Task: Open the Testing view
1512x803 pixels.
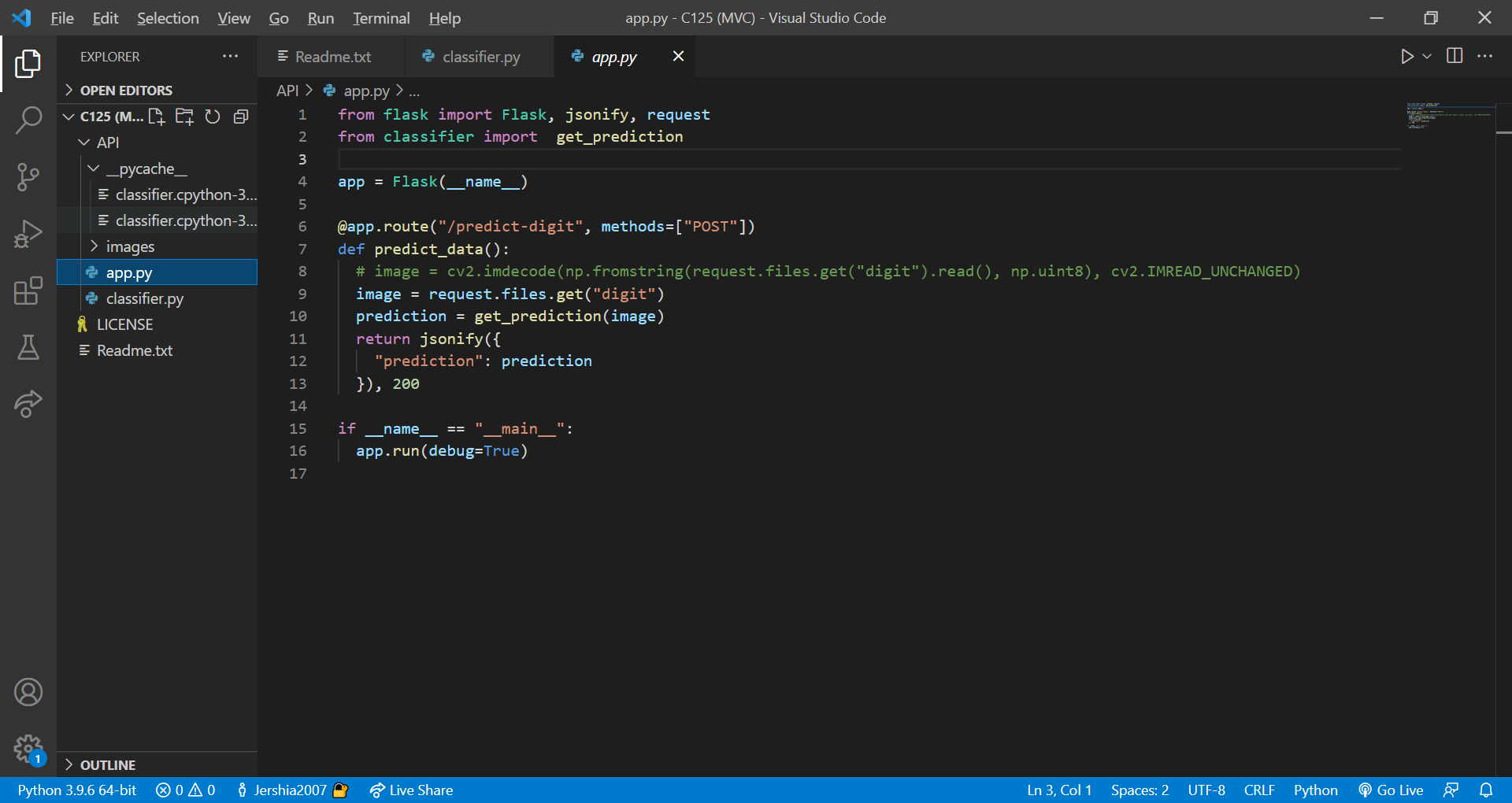Action: coord(28,348)
